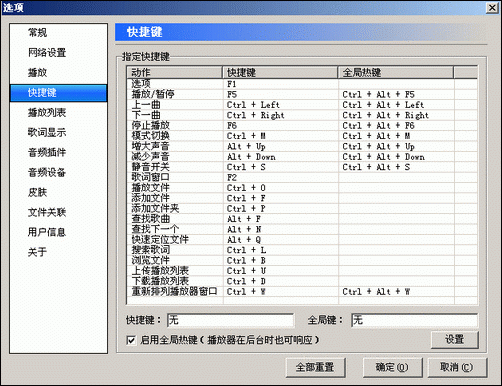Select the 重新排列播放器窗口 row
The height and width of the screenshot is (386, 502).
[302, 292]
